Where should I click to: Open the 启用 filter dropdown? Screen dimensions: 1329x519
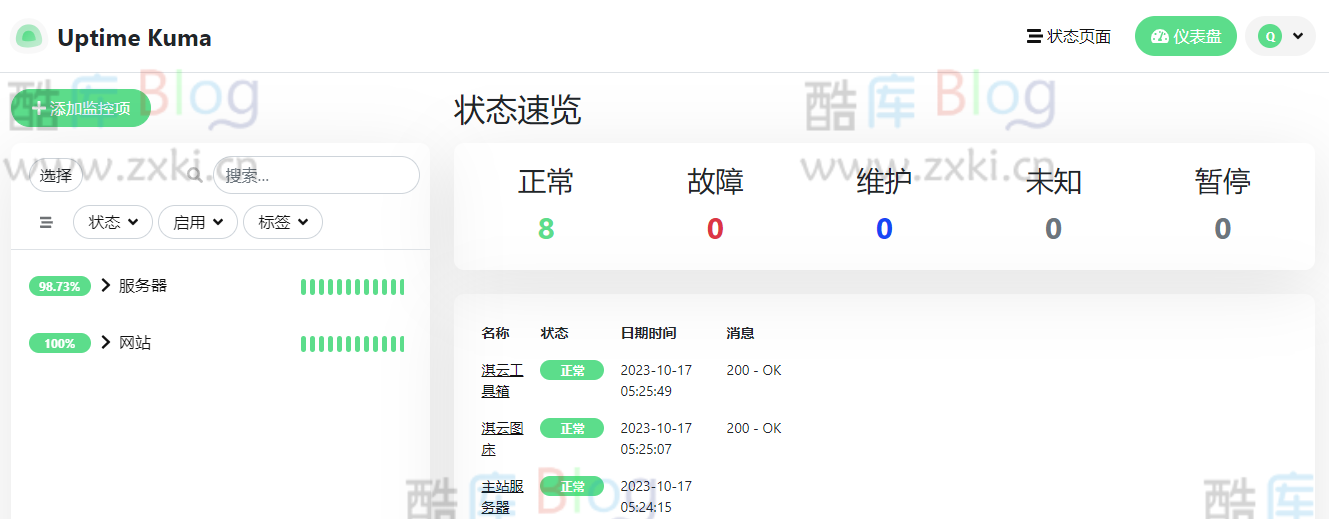(x=198, y=222)
